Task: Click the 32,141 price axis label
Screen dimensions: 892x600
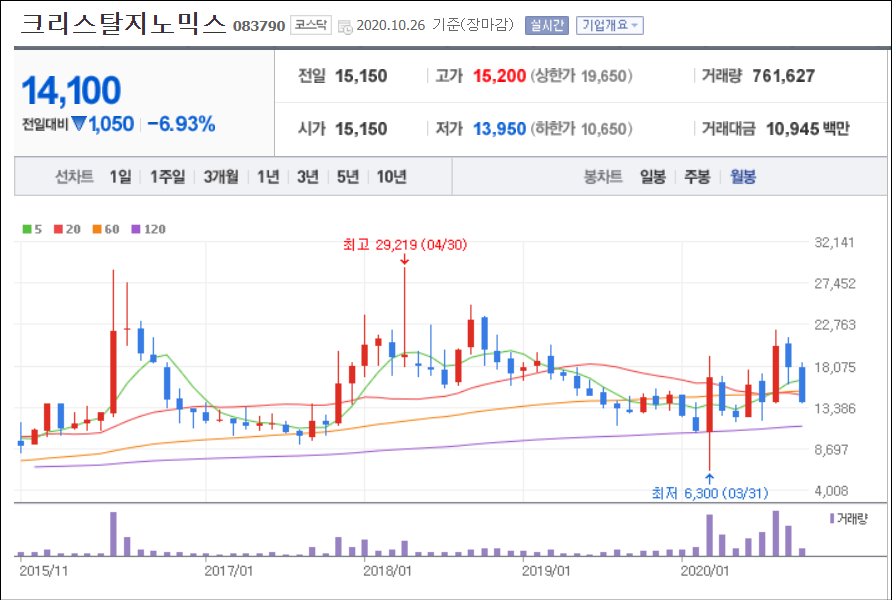Action: (835, 243)
